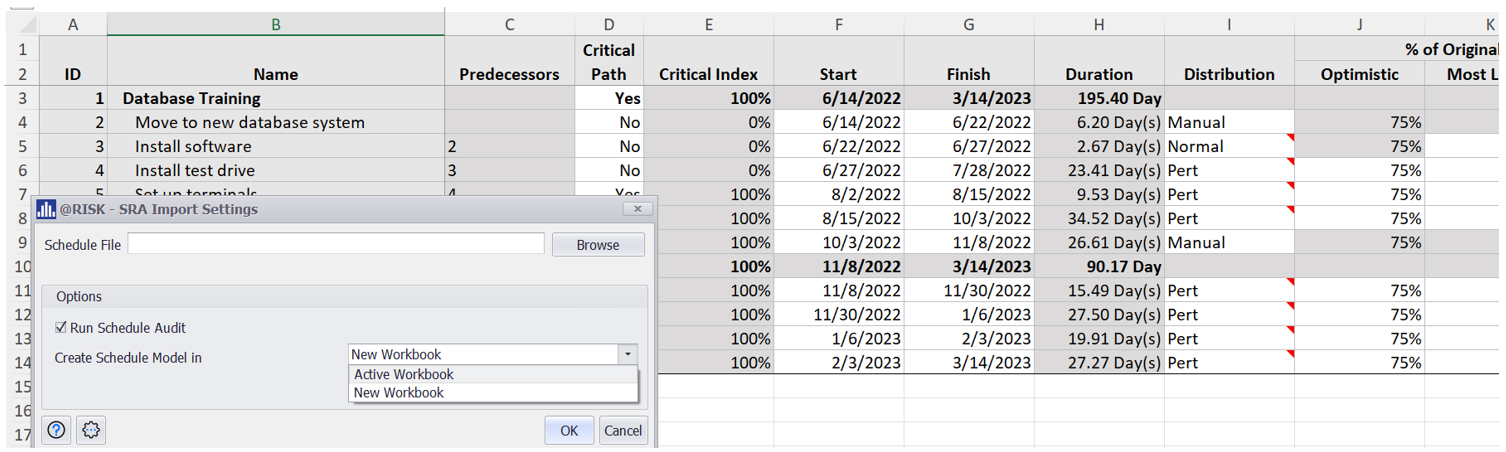Click the red comment marker in row 14 distribution
The width and height of the screenshot is (1506, 452).
click(x=1290, y=354)
